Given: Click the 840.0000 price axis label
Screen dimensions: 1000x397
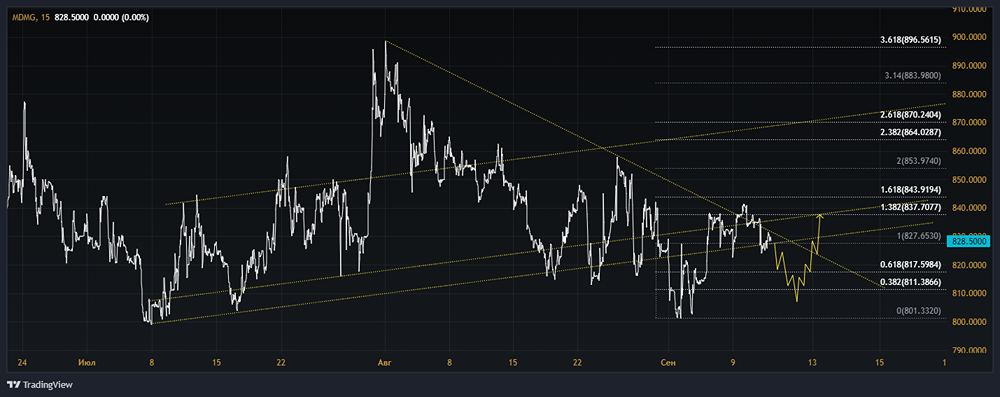Looking at the screenshot, I should pos(969,208).
